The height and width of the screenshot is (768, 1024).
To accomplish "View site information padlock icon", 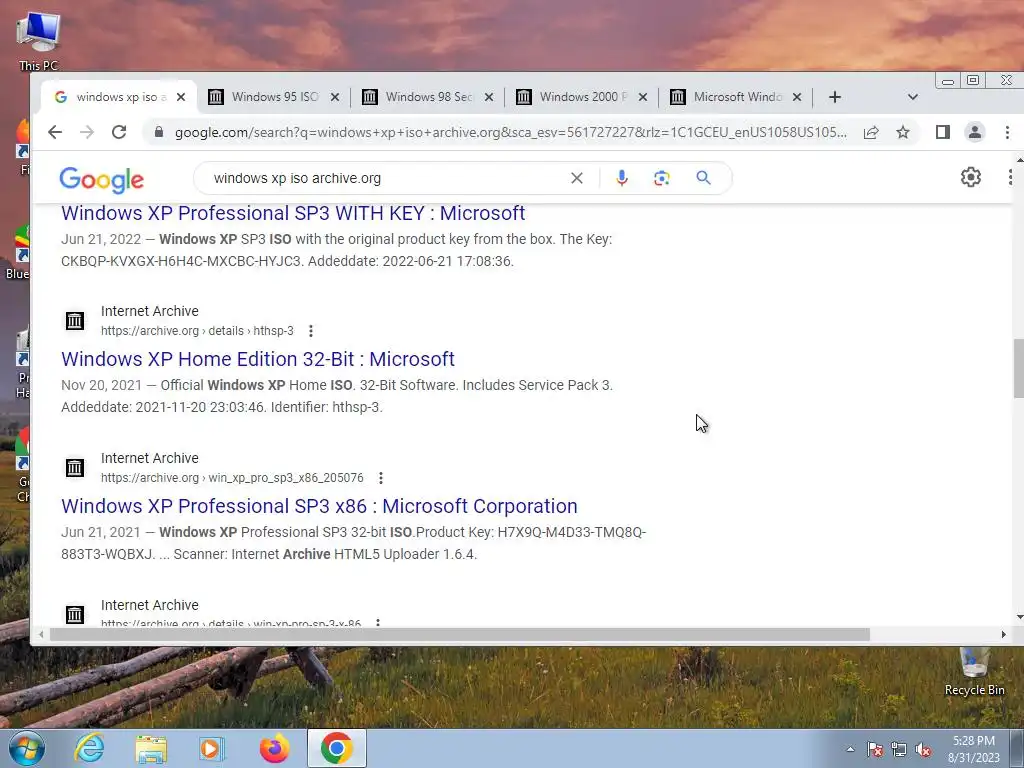I will pyautogui.click(x=159, y=133).
